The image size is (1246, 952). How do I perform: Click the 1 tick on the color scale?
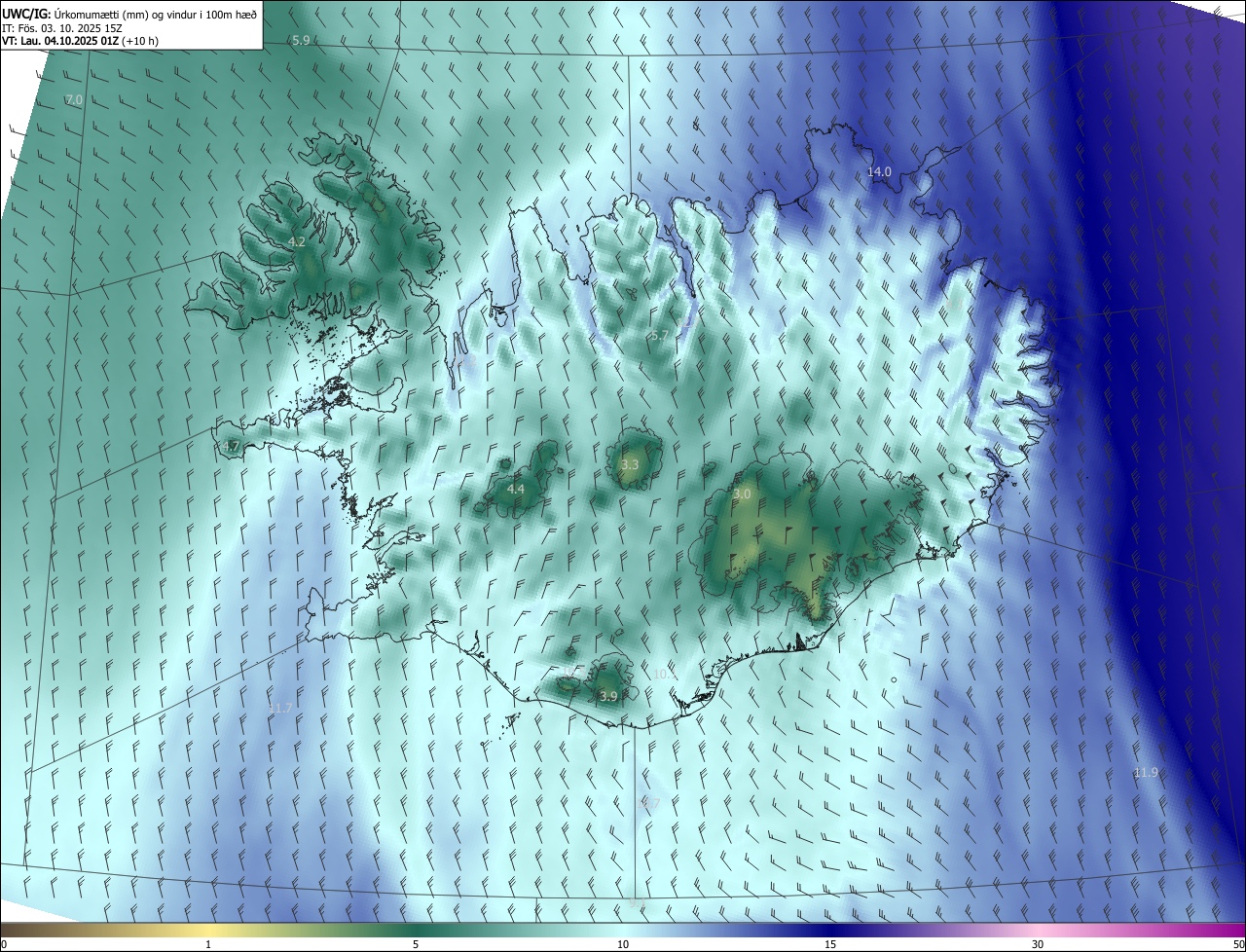pos(208,944)
